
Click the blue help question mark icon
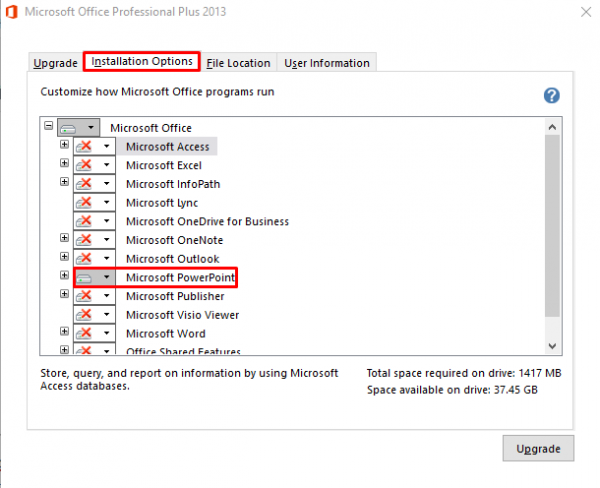point(551,95)
